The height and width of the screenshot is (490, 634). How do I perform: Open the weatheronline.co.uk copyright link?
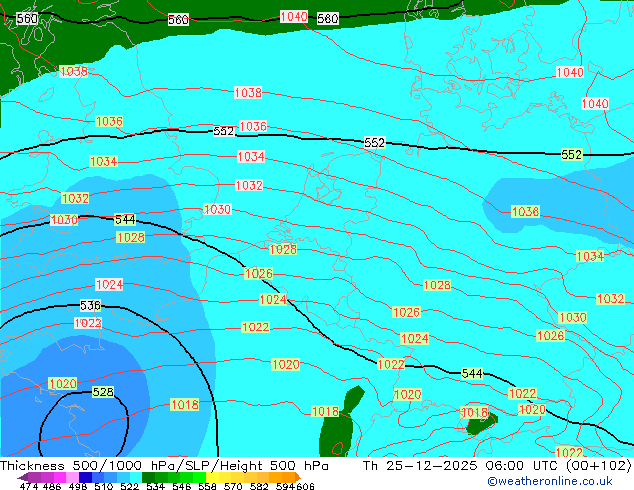(x=550, y=481)
